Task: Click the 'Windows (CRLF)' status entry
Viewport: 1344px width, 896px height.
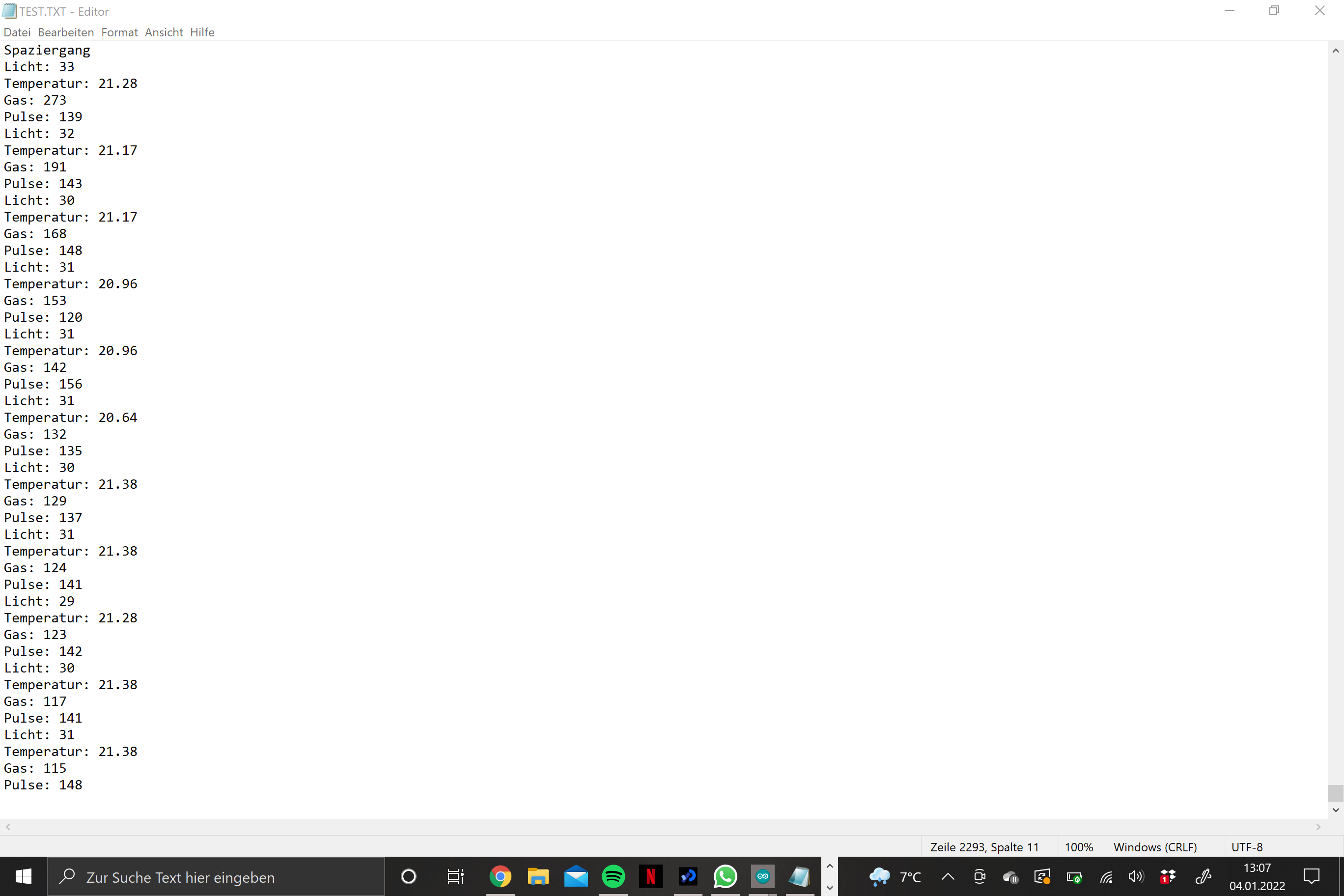Action: (1155, 847)
